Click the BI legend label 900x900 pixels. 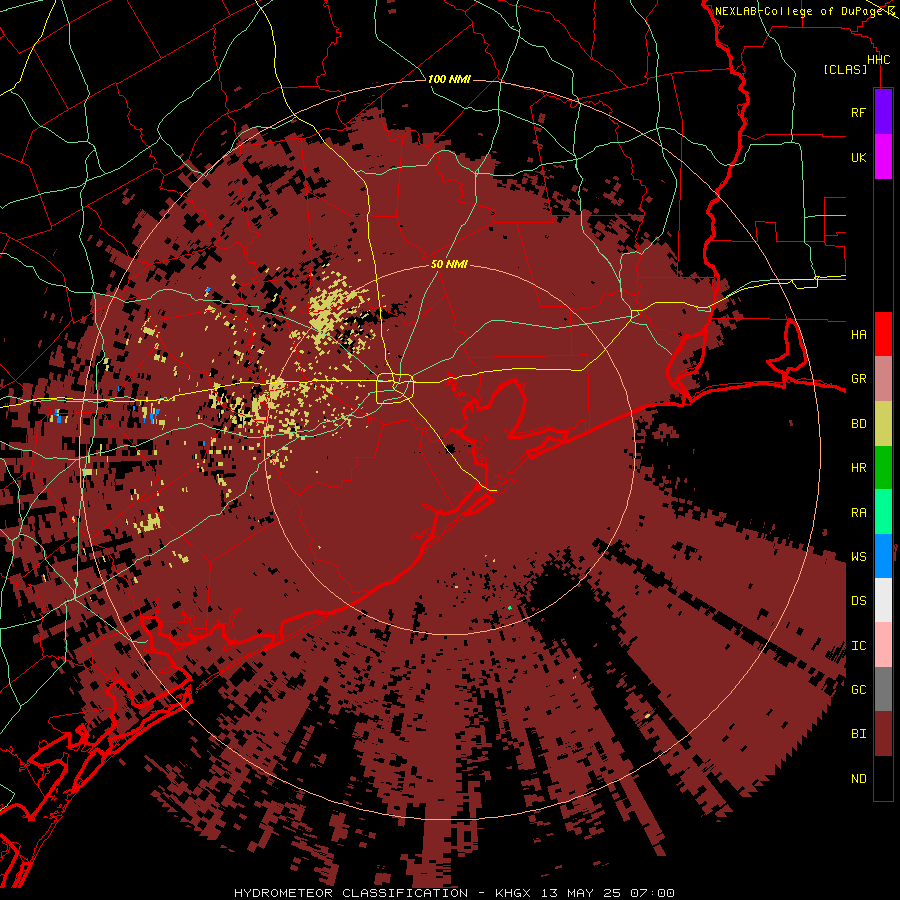click(x=858, y=734)
